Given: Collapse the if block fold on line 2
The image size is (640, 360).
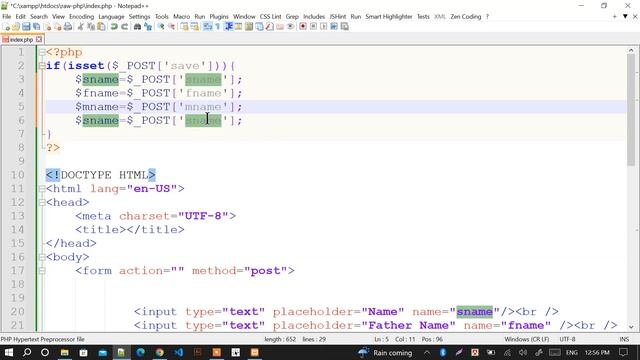Looking at the screenshot, I should click(42, 66).
